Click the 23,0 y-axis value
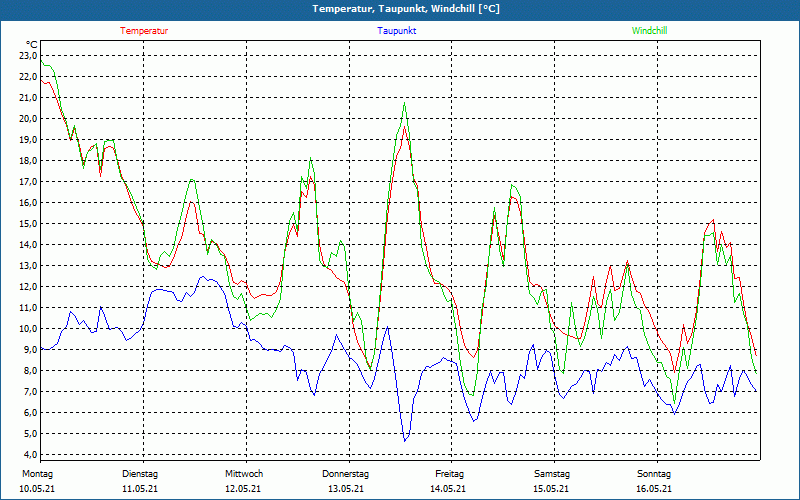Image resolution: width=800 pixels, height=500 pixels. (x=28, y=56)
